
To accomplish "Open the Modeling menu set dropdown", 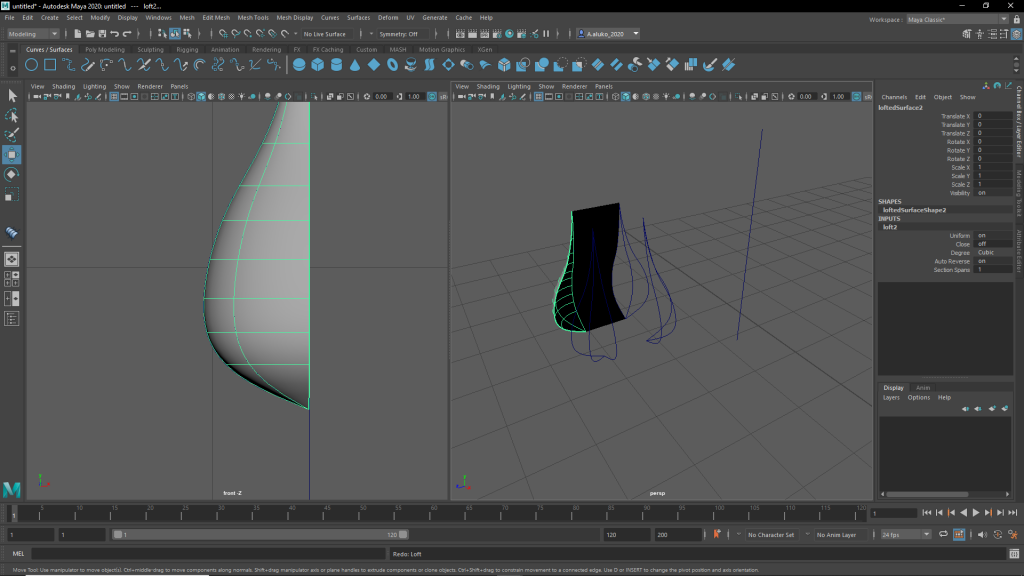I will point(34,34).
